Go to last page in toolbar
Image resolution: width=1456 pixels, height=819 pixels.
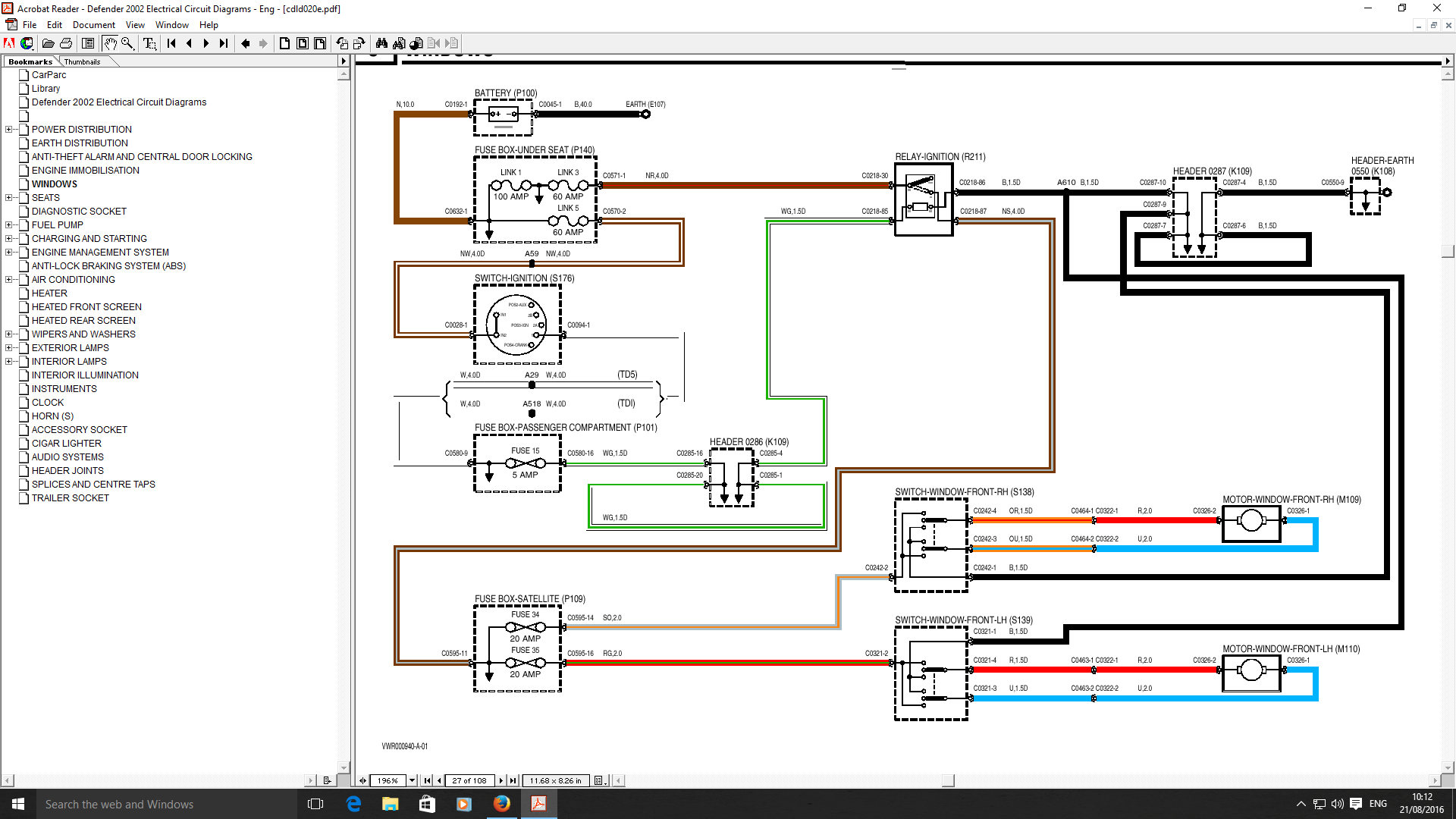[224, 43]
